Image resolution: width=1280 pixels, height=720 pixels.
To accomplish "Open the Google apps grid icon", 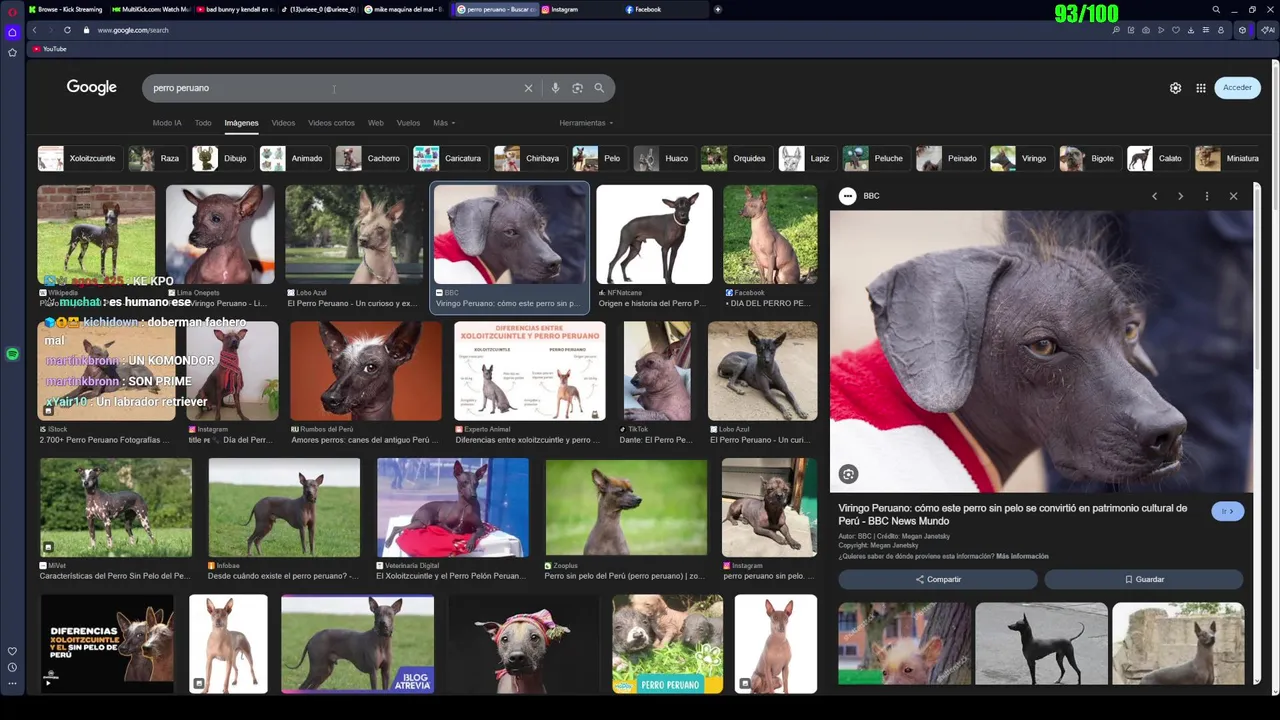I will [x=1201, y=88].
